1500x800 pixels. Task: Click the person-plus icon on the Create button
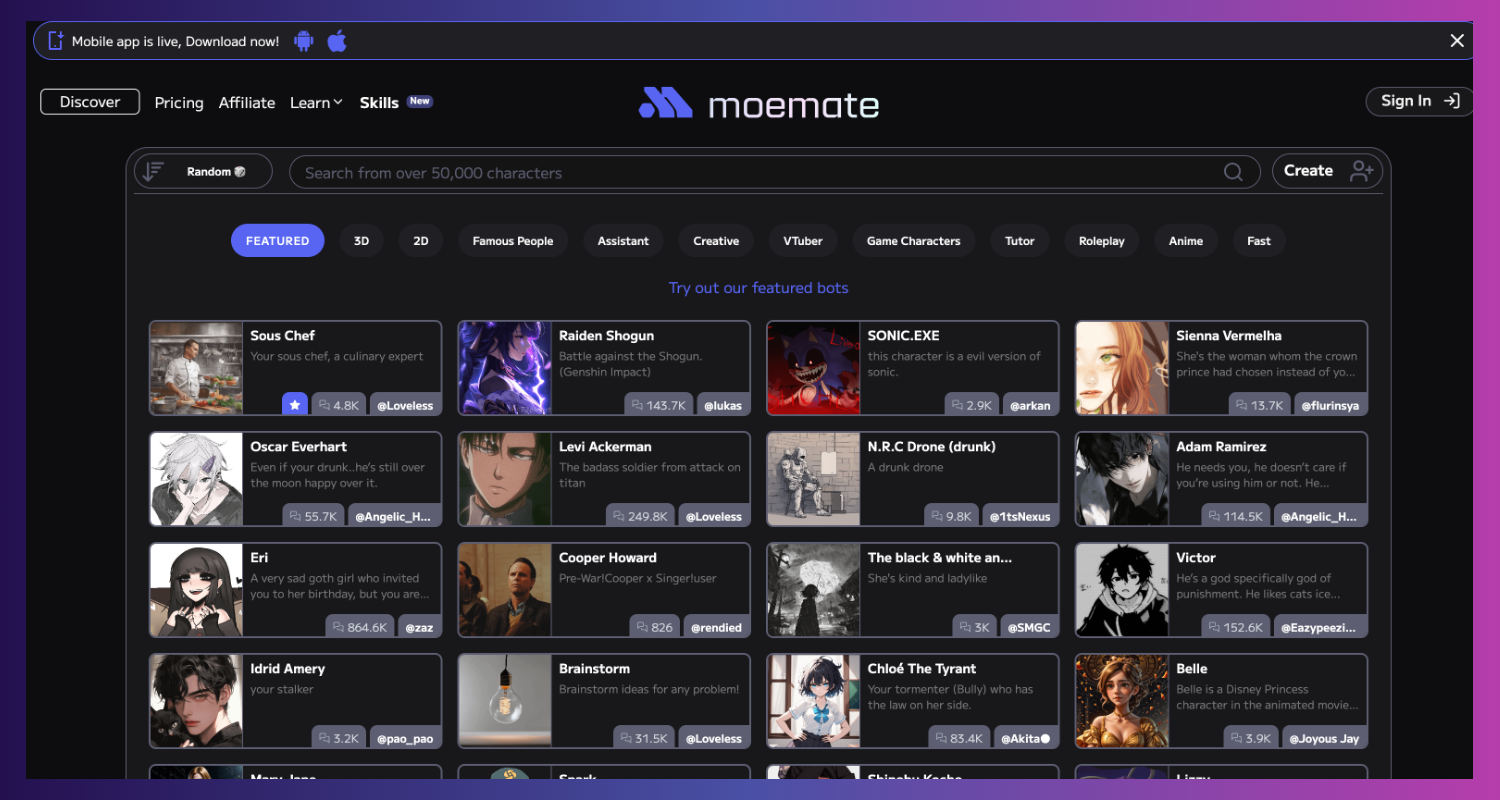[x=1360, y=171]
